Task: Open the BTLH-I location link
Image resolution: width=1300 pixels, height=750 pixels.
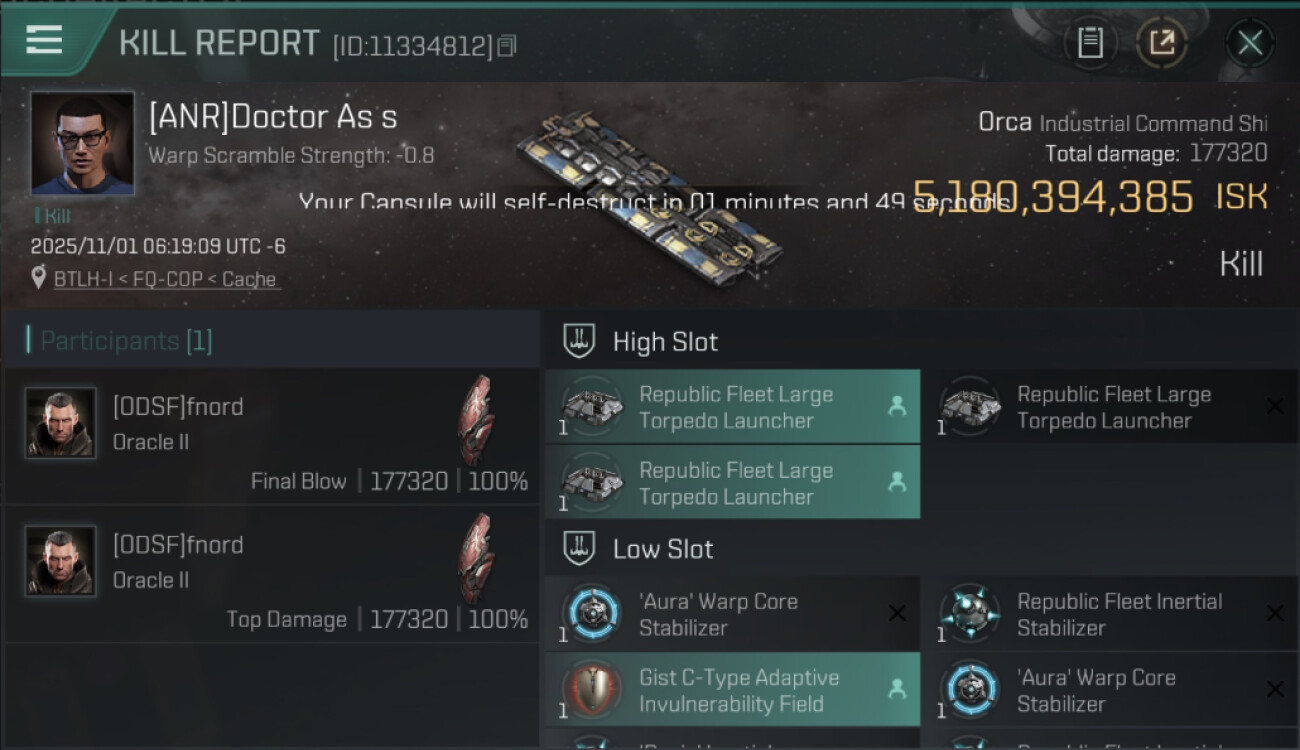Action: point(165,279)
